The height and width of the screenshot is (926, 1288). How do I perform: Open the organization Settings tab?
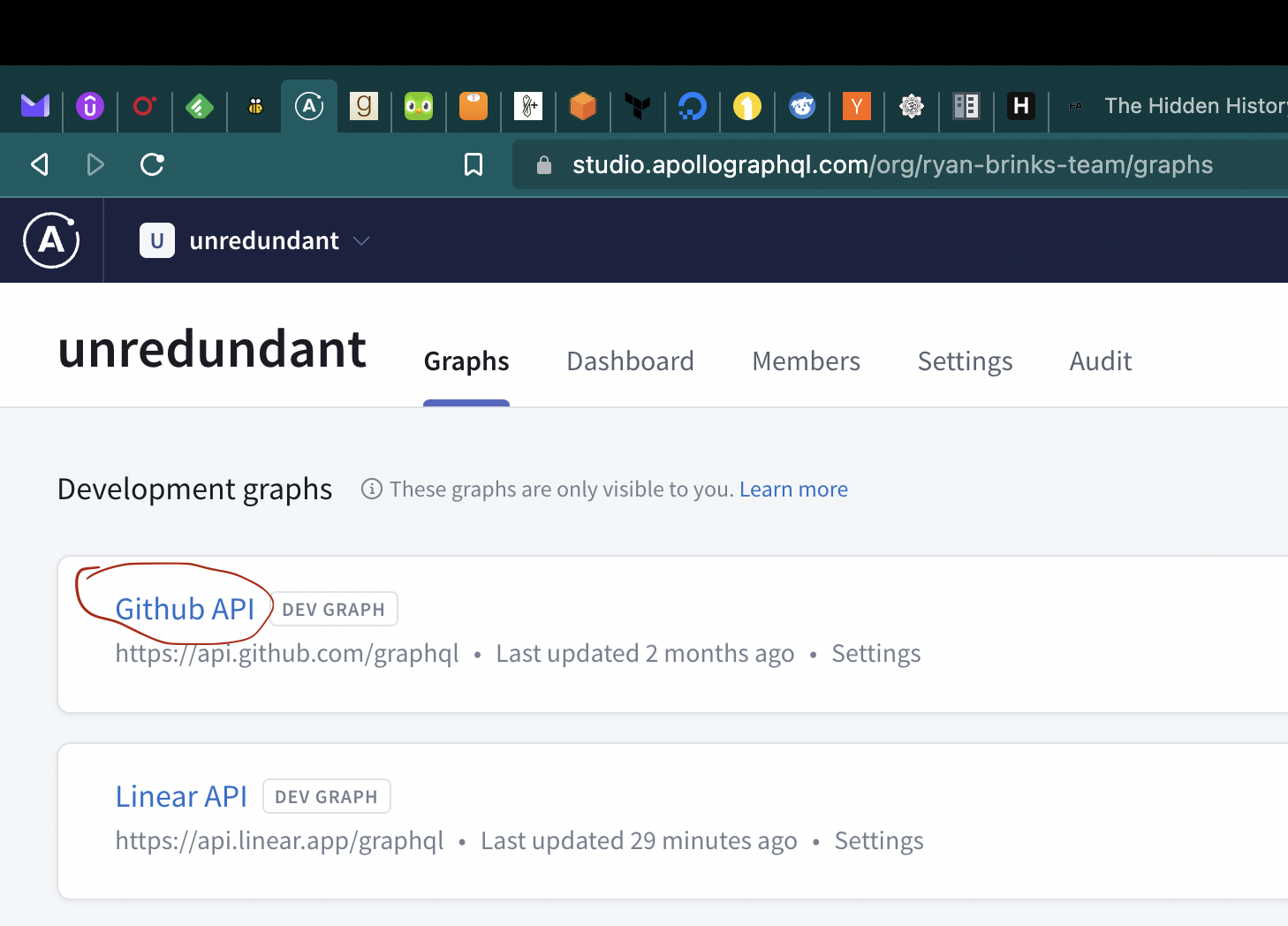point(965,361)
